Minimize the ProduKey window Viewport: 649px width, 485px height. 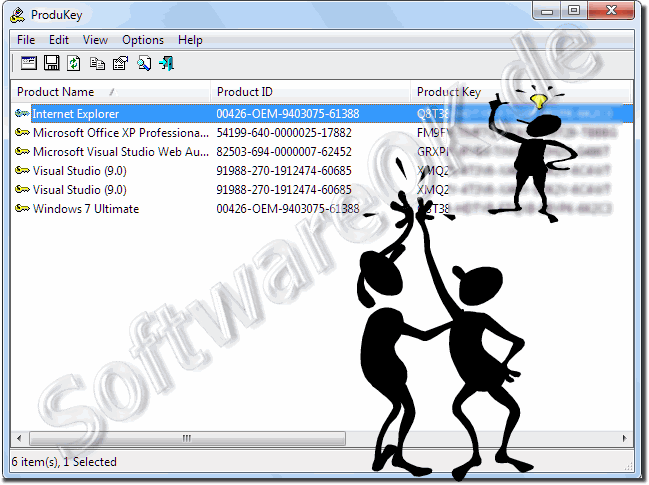pos(547,11)
